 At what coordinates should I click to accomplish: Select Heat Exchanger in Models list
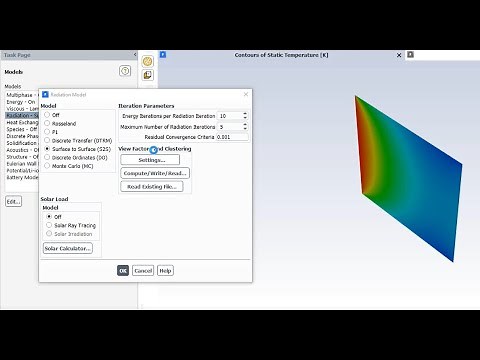(x=22, y=122)
